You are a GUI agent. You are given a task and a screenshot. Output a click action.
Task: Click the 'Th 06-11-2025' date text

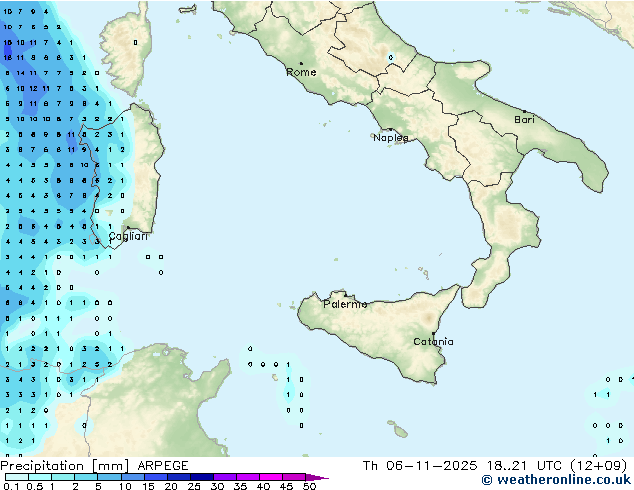pyautogui.click(x=420, y=466)
